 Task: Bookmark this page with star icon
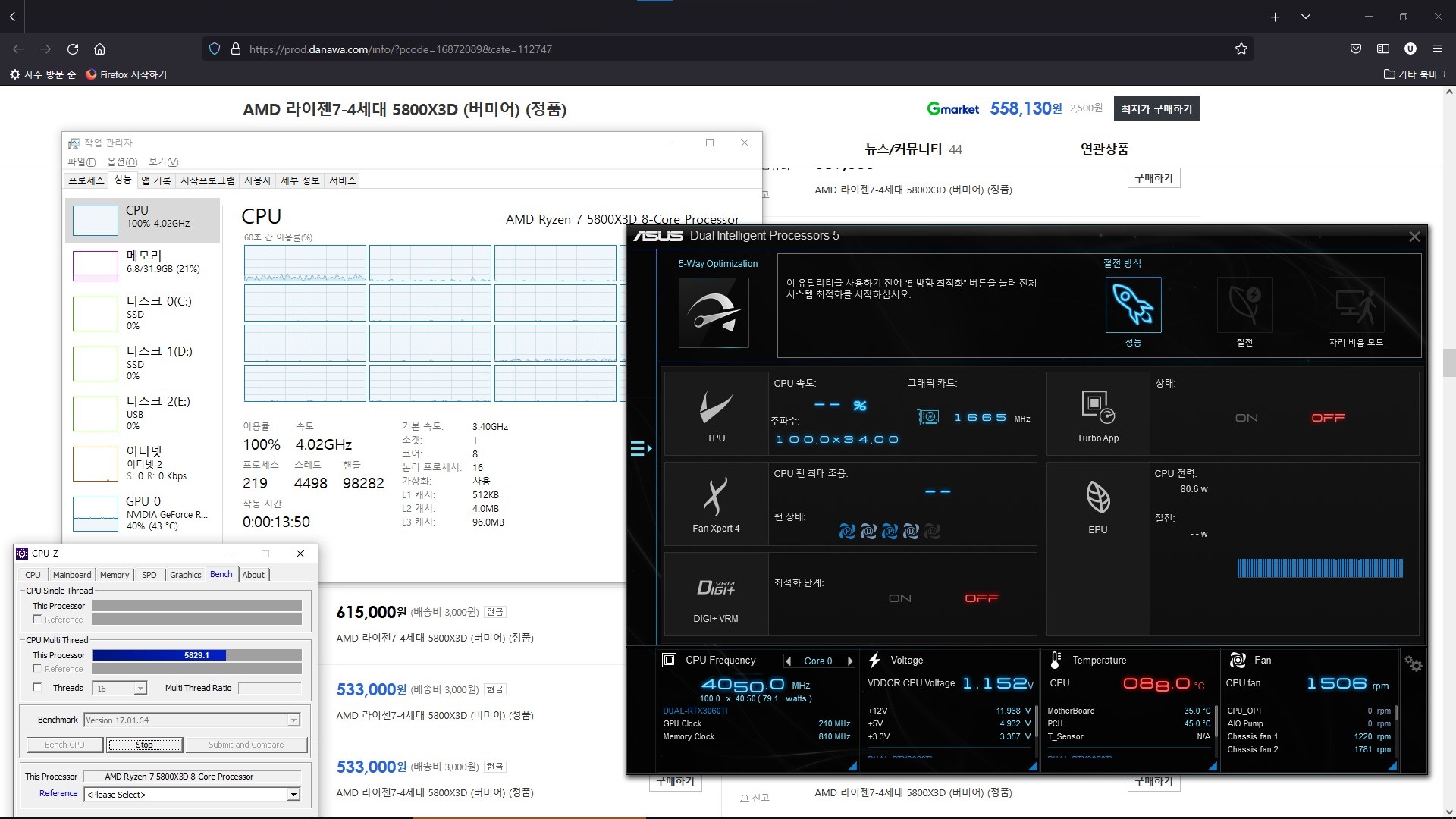tap(1241, 49)
